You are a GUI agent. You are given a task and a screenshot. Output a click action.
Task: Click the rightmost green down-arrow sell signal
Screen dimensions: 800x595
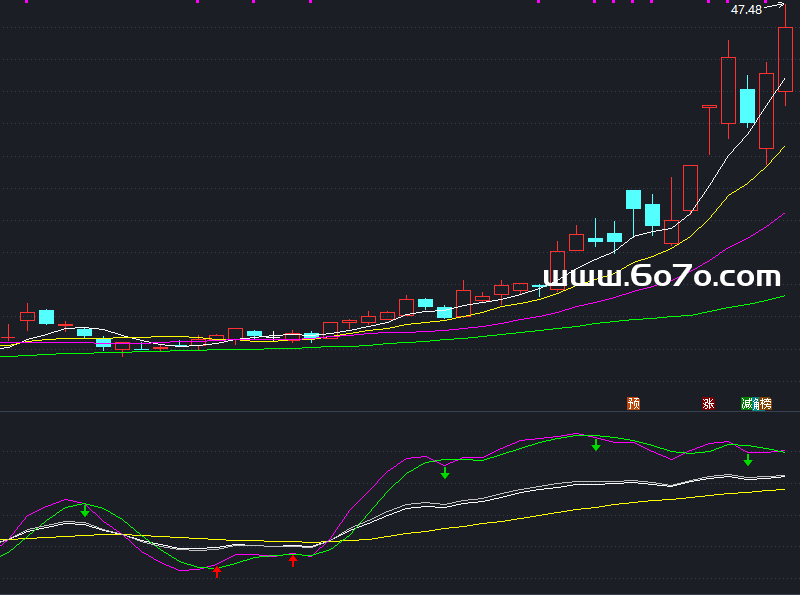click(747, 460)
